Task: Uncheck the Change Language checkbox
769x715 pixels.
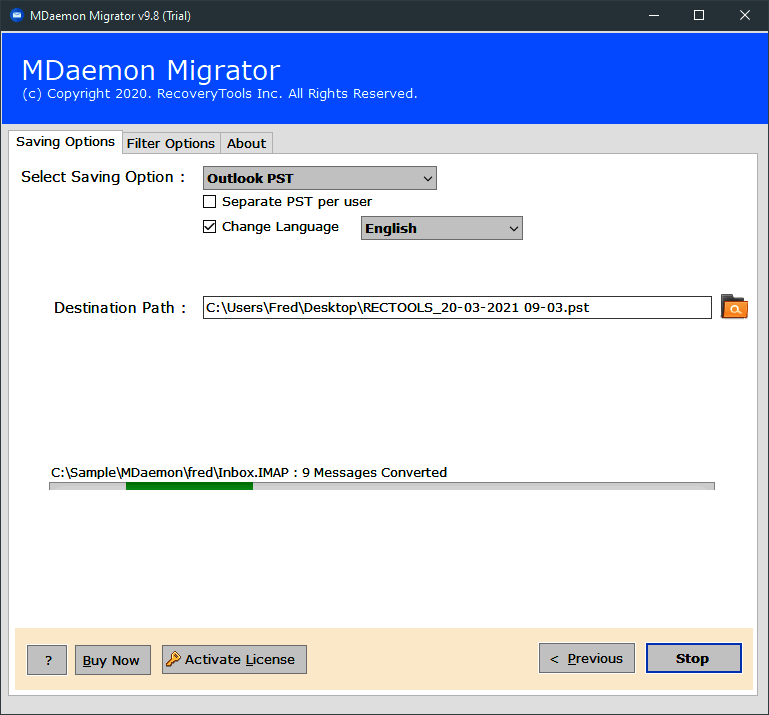Action: pyautogui.click(x=210, y=227)
